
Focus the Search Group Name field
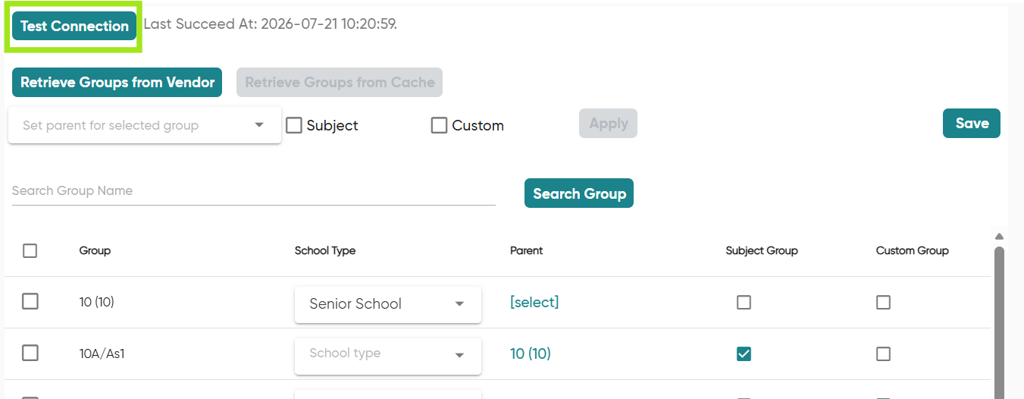(253, 191)
